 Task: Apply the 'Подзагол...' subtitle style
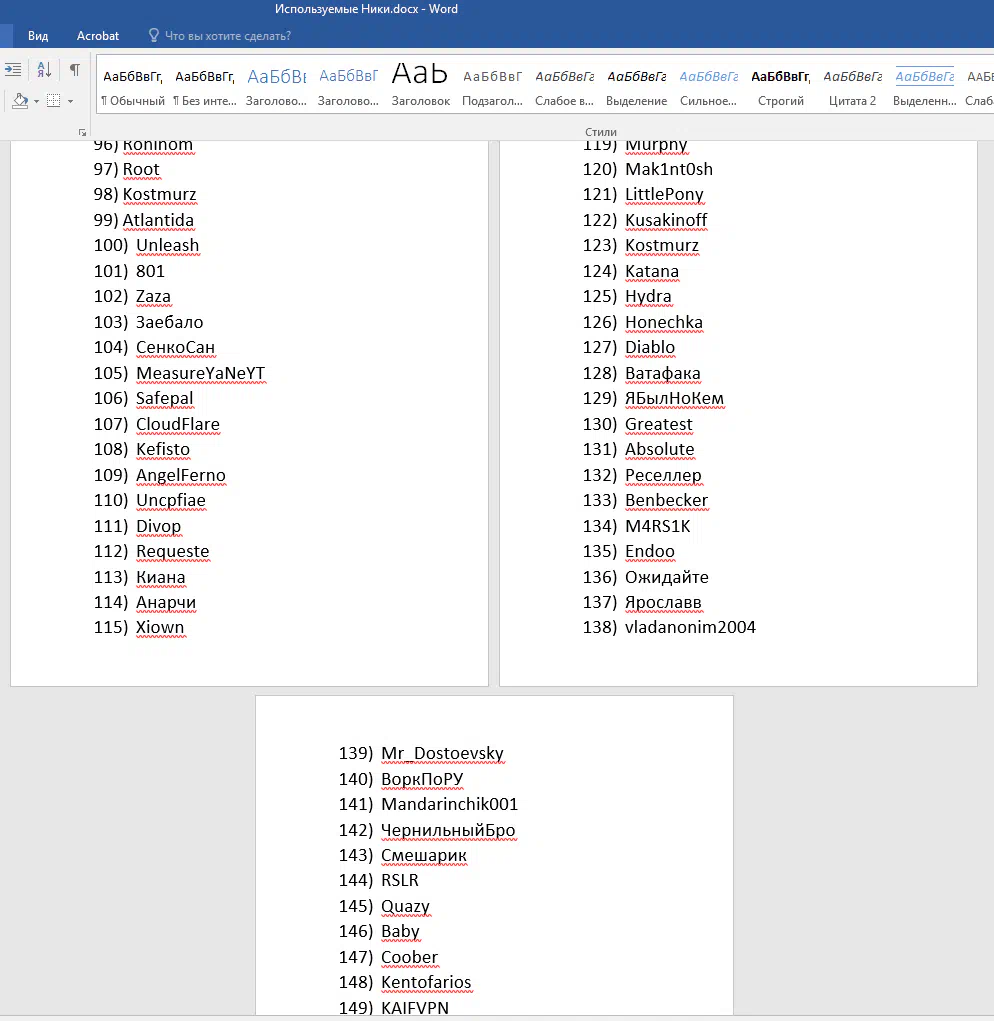click(492, 85)
